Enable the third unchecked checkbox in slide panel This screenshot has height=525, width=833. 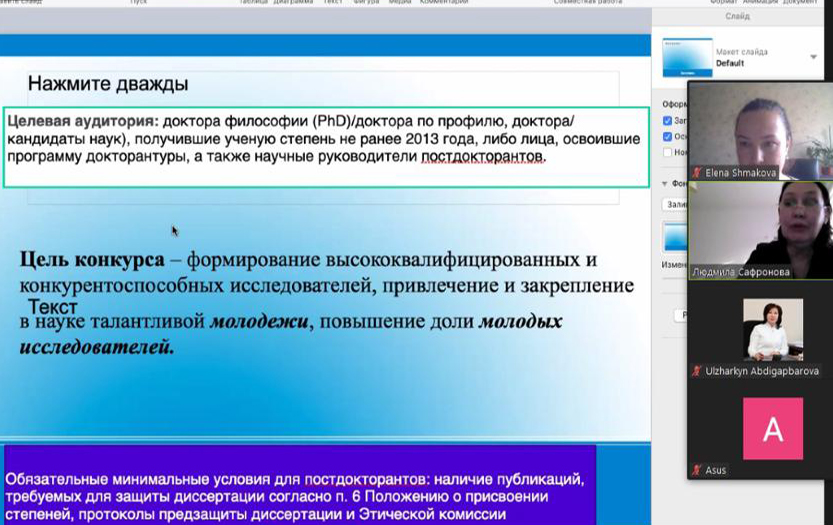click(667, 153)
